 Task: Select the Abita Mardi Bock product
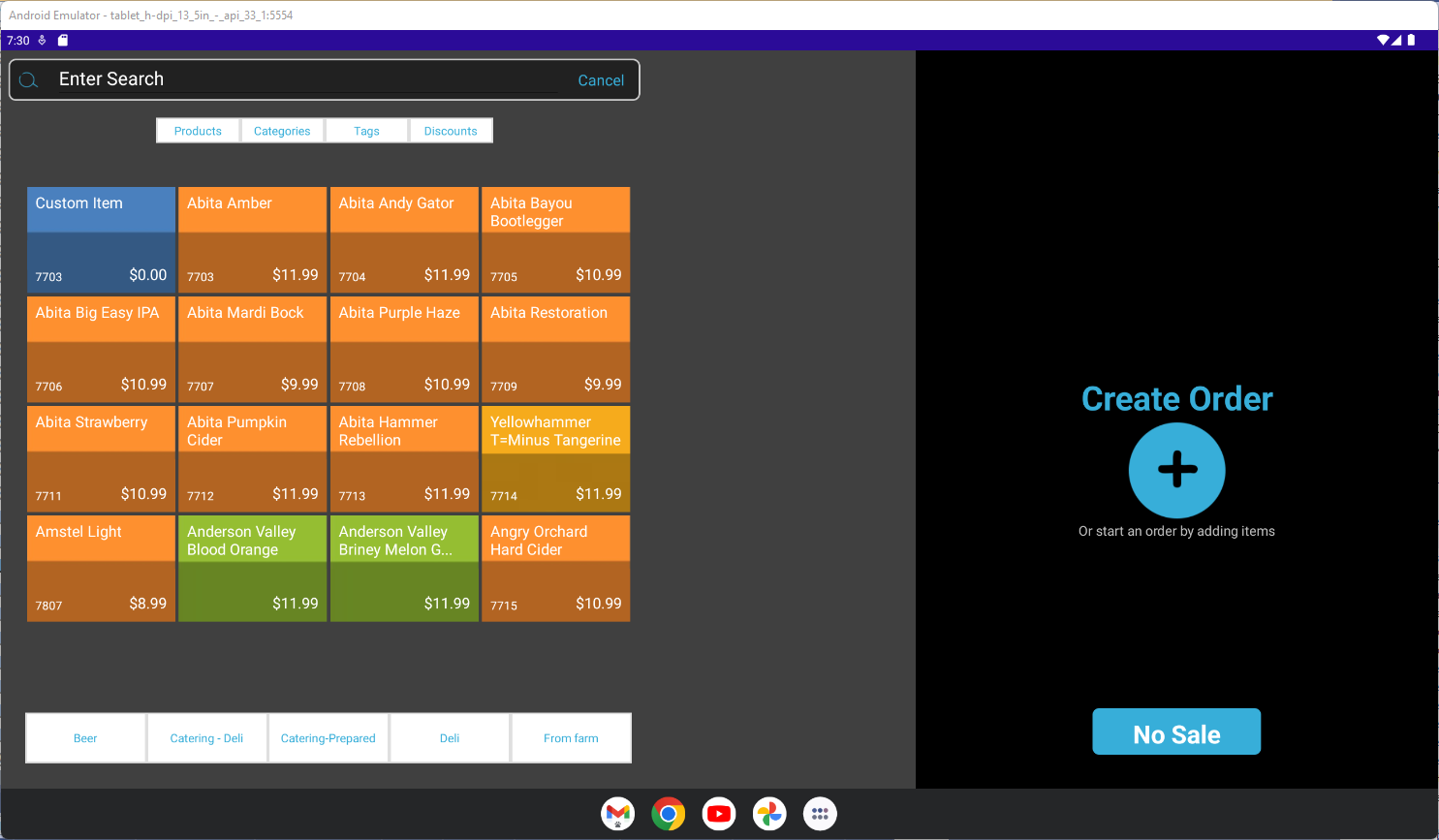pos(253,349)
